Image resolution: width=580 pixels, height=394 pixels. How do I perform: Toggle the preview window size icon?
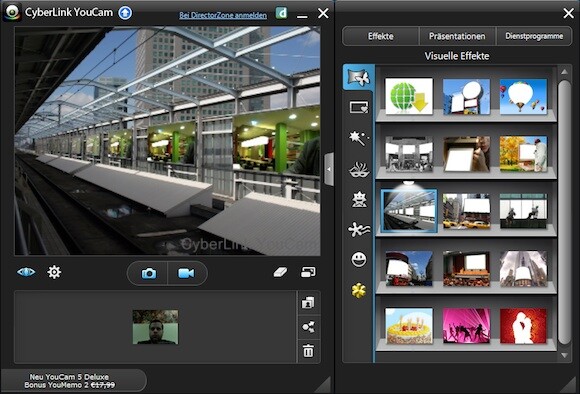coord(308,272)
